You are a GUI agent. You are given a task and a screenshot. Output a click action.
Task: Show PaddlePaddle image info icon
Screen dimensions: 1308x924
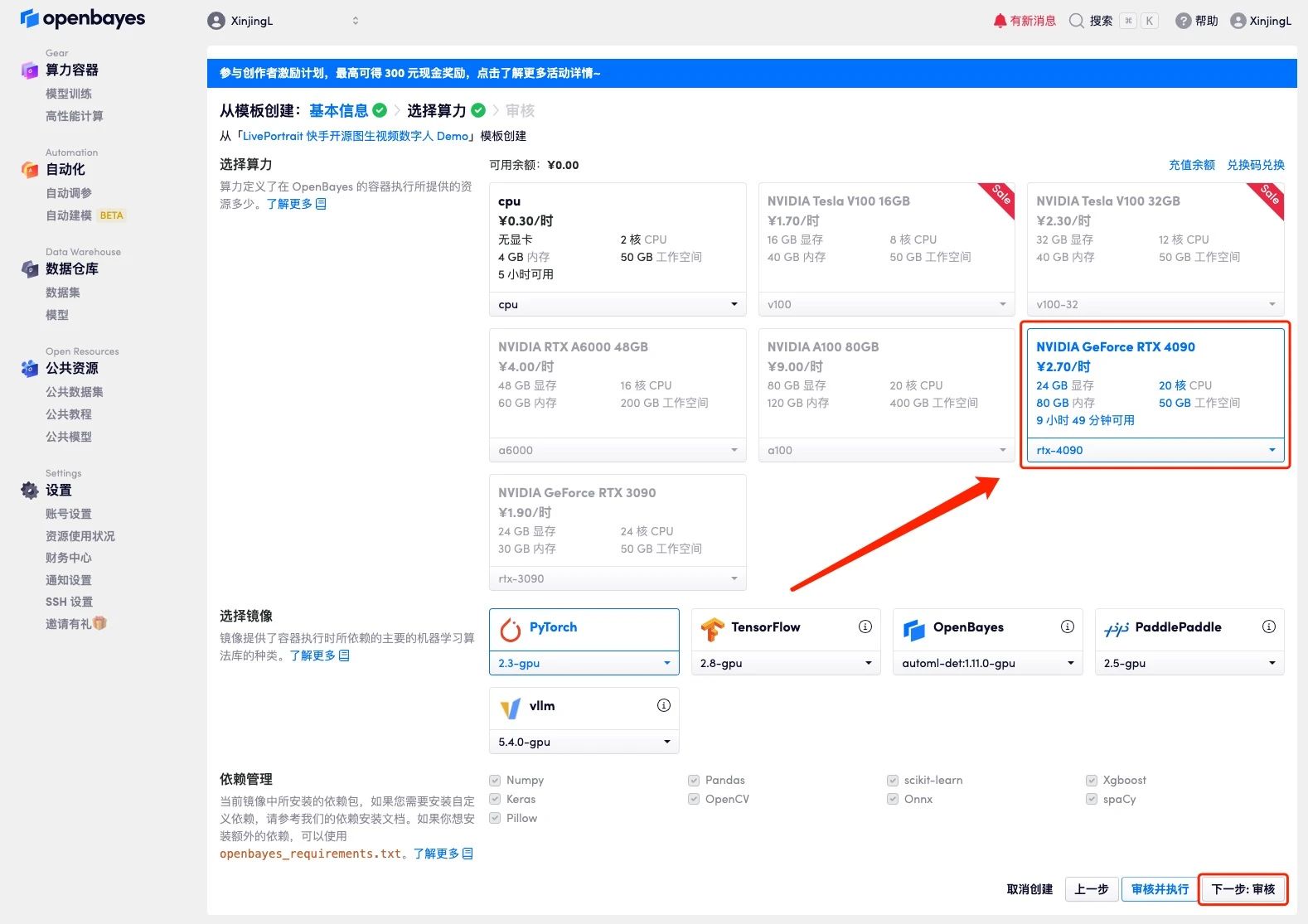pos(1269,626)
